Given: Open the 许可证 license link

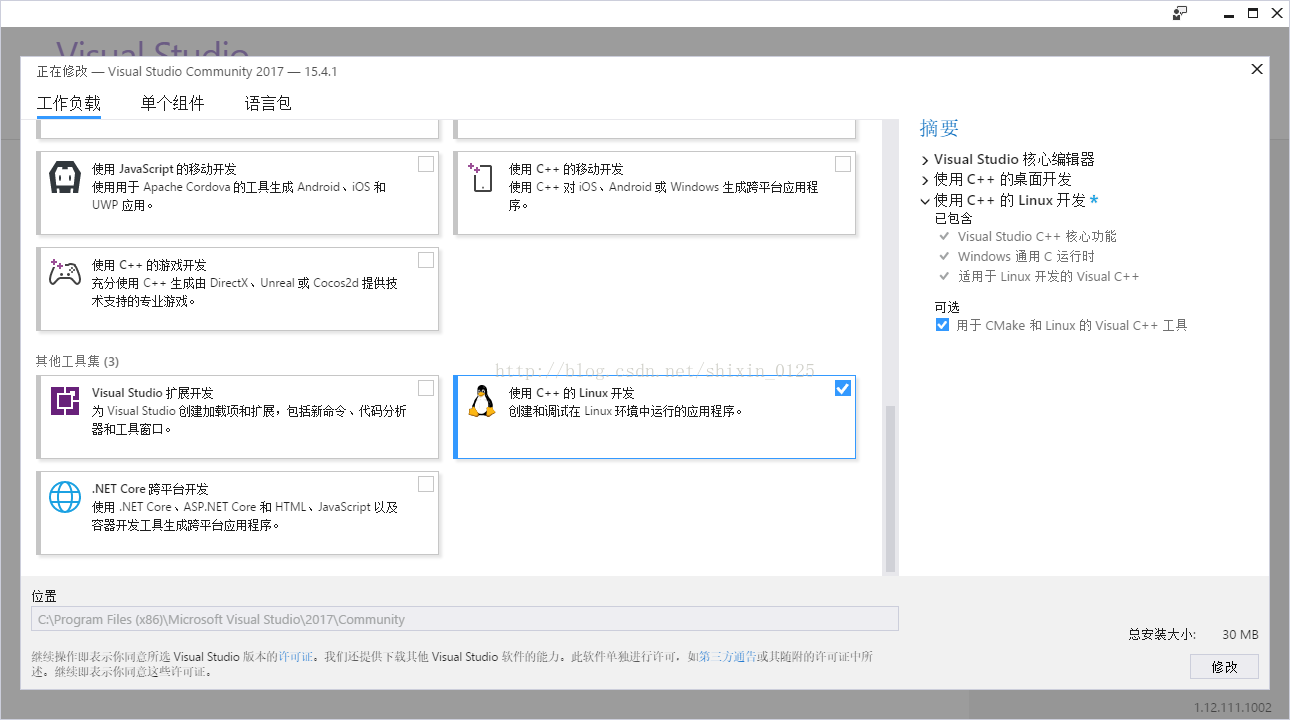Looking at the screenshot, I should [296, 657].
